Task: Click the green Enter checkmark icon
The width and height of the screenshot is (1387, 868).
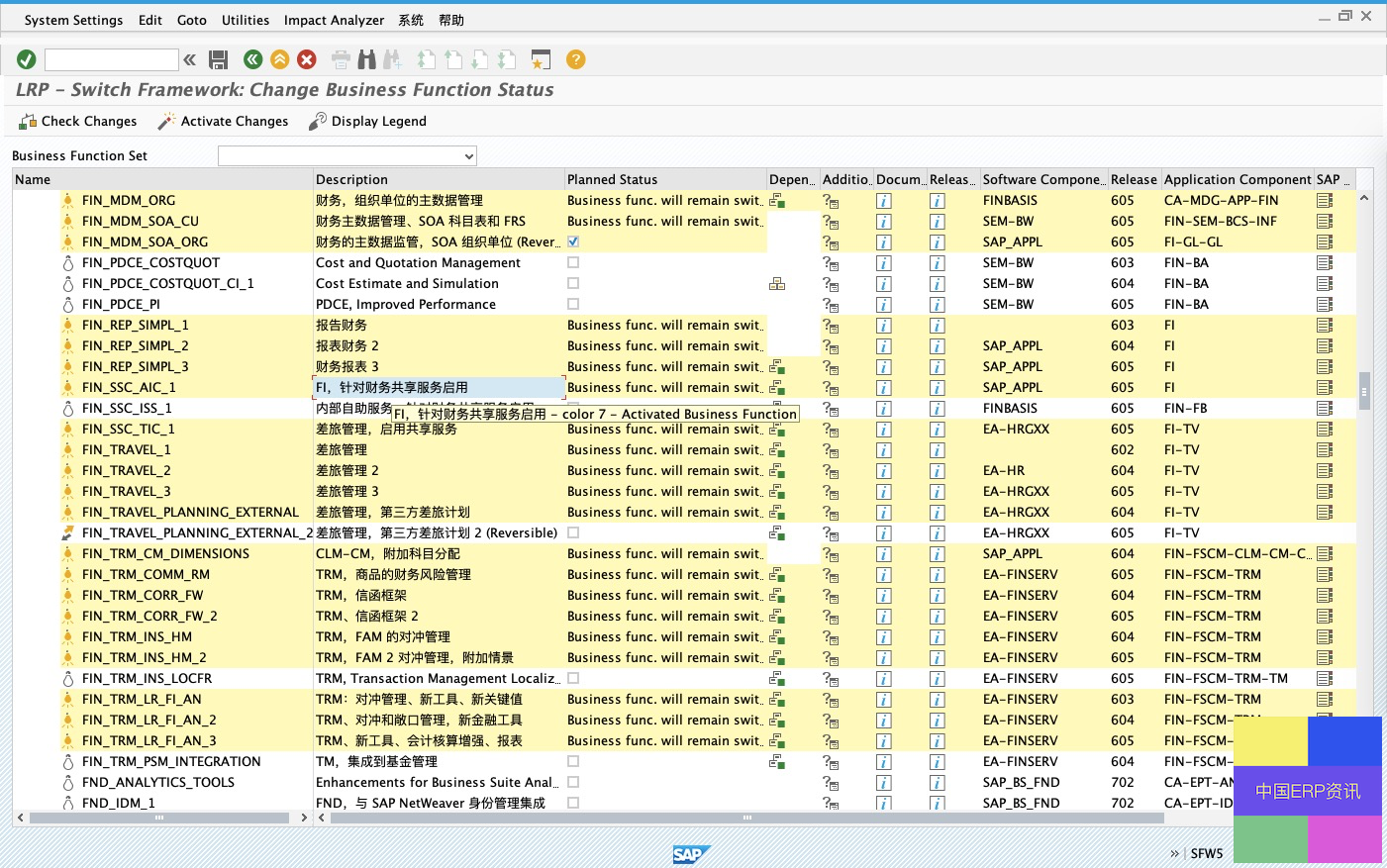Action: 27,59
